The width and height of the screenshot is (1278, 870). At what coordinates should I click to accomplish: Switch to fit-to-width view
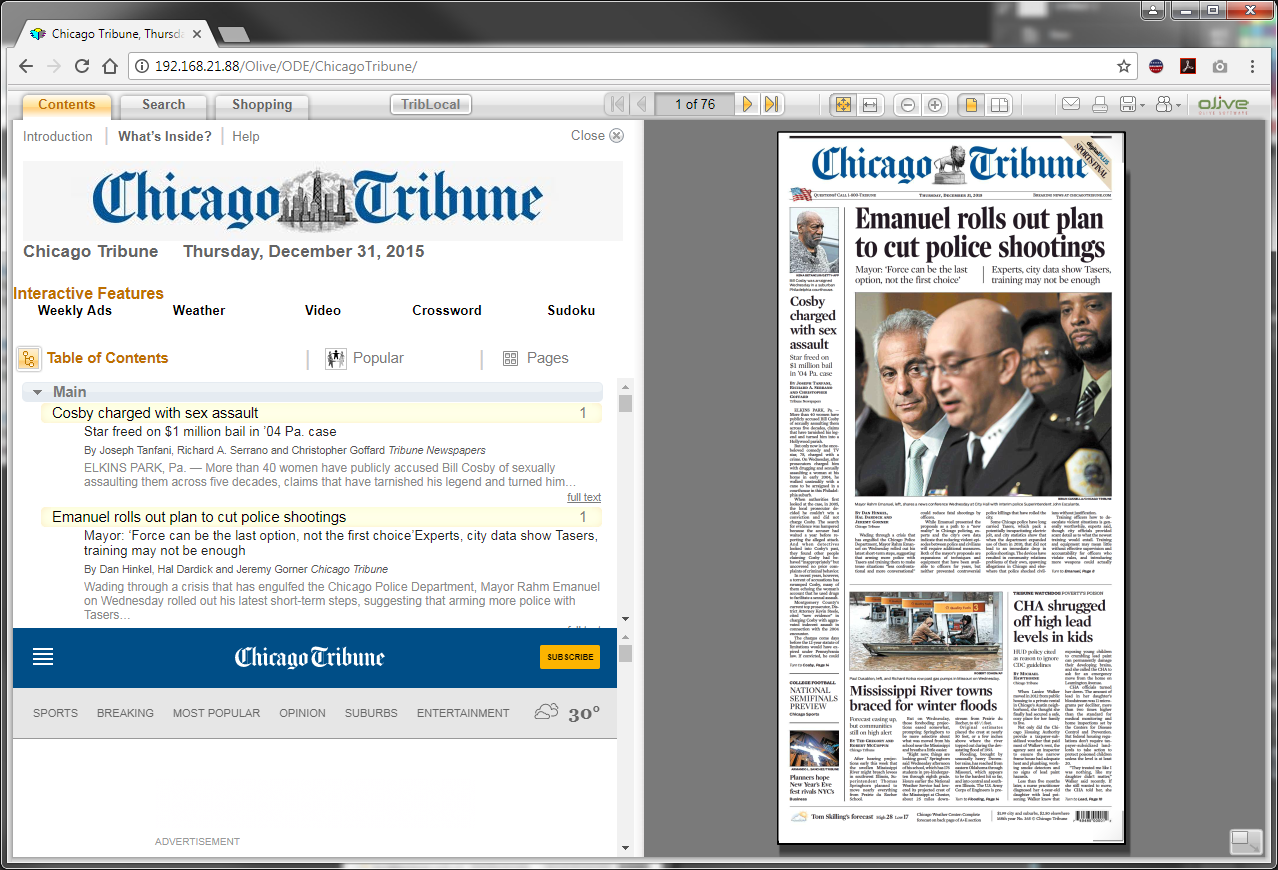click(x=870, y=105)
